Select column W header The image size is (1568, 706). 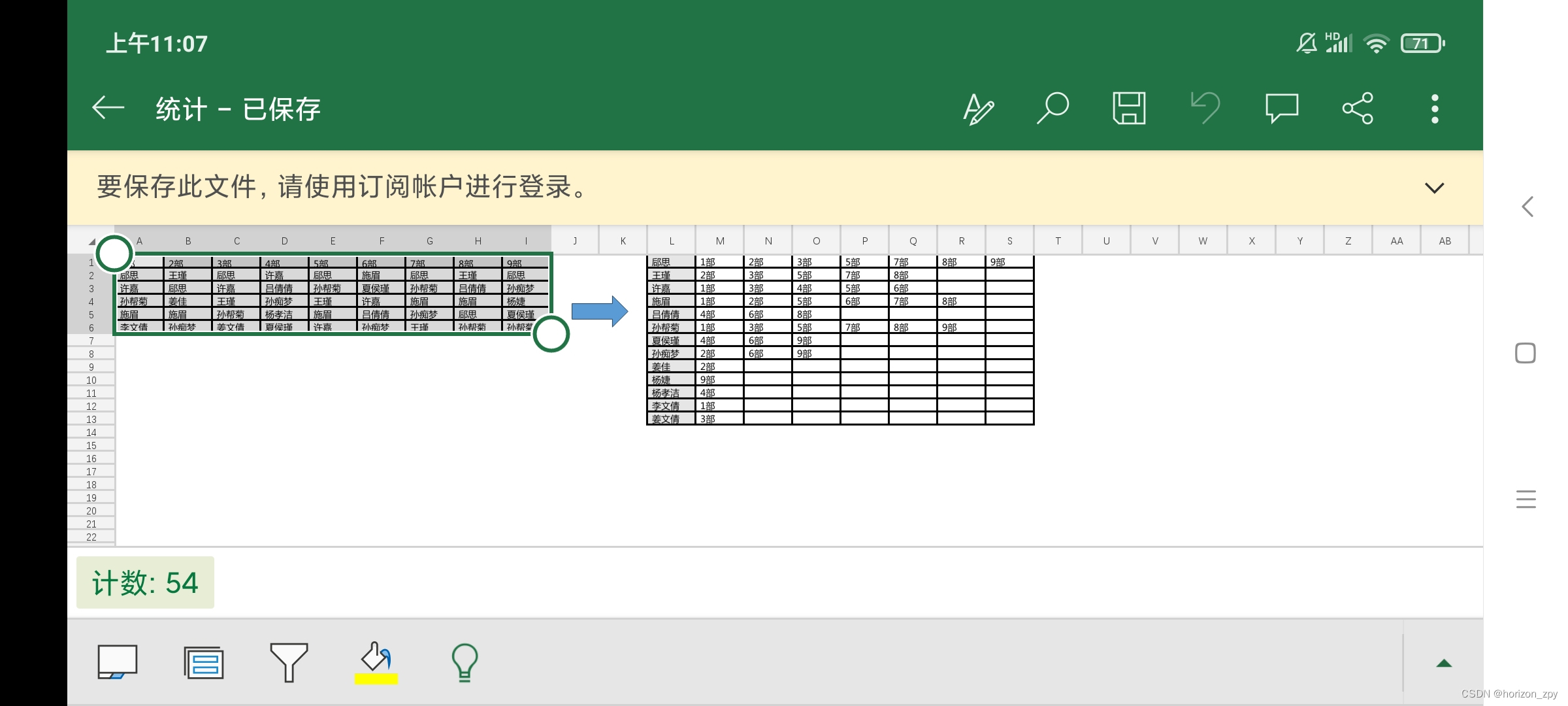tap(1203, 241)
